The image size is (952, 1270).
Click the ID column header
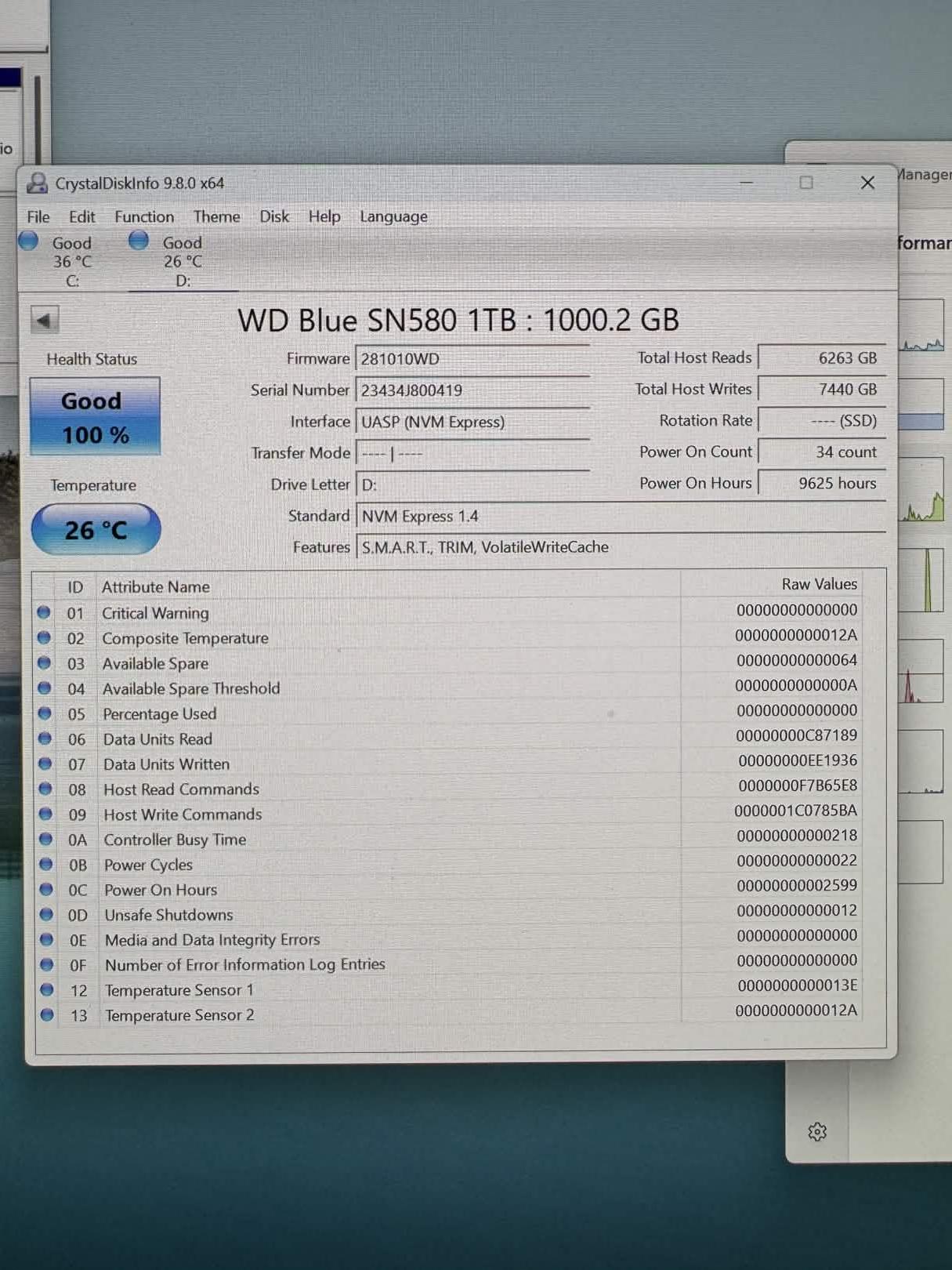click(x=75, y=587)
